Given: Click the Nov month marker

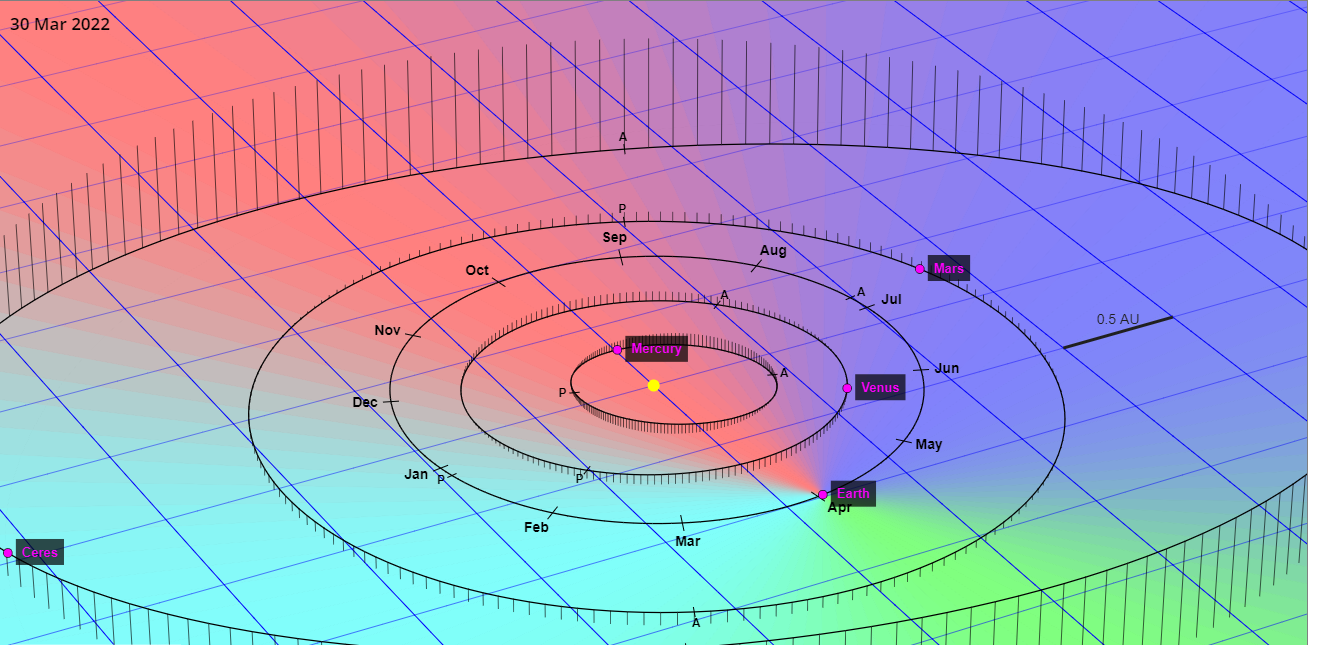Looking at the screenshot, I should [387, 330].
